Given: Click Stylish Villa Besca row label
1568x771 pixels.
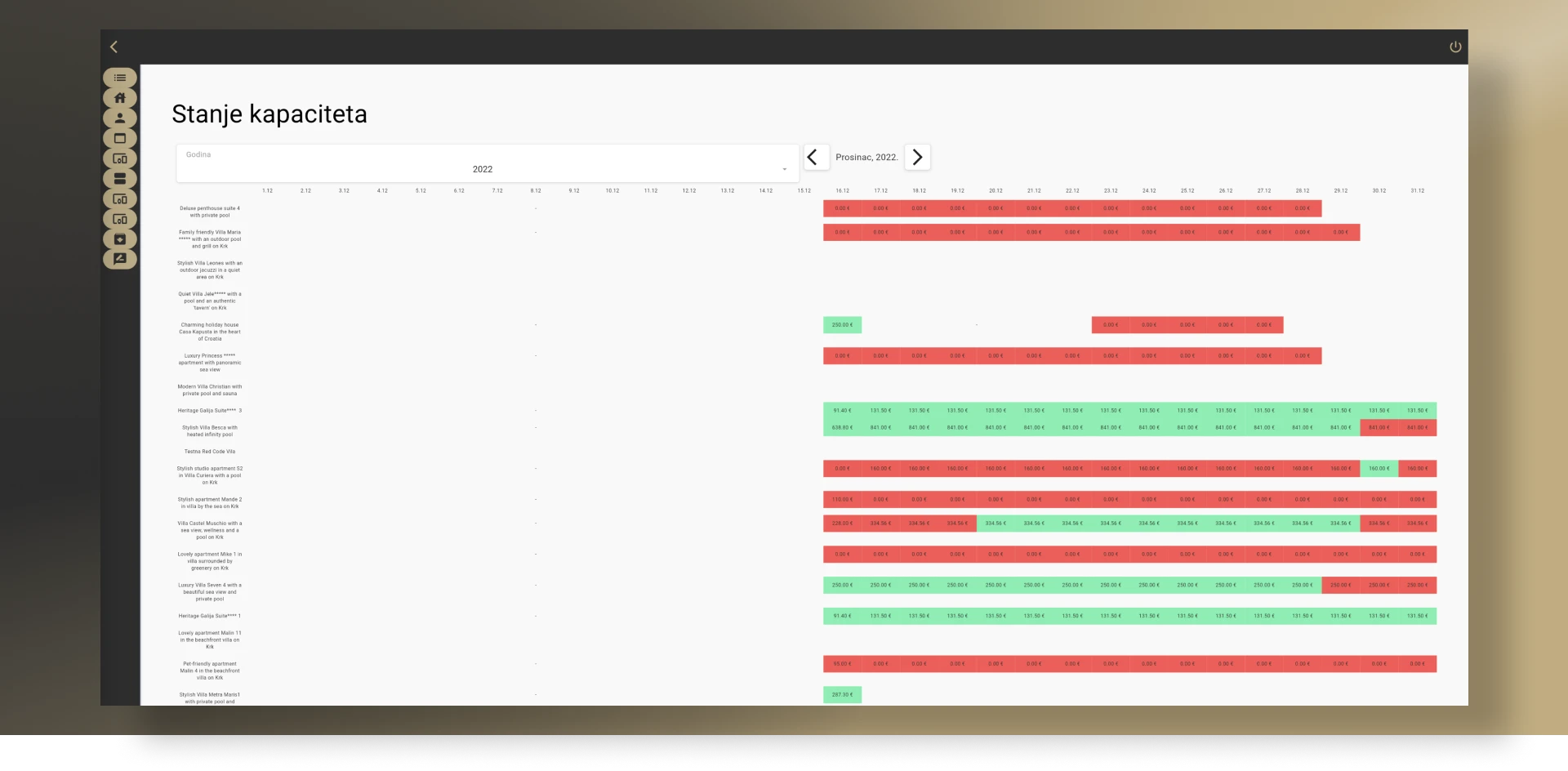Looking at the screenshot, I should click(210, 430).
